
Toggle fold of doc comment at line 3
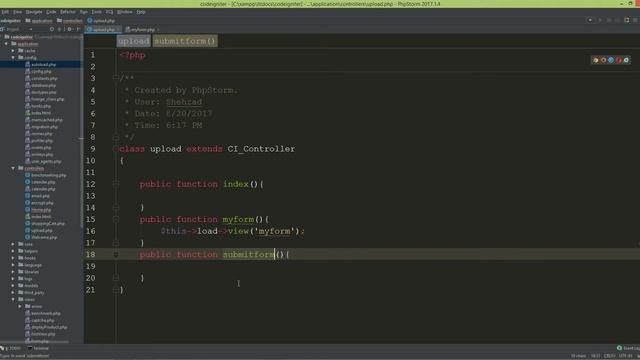(116, 78)
